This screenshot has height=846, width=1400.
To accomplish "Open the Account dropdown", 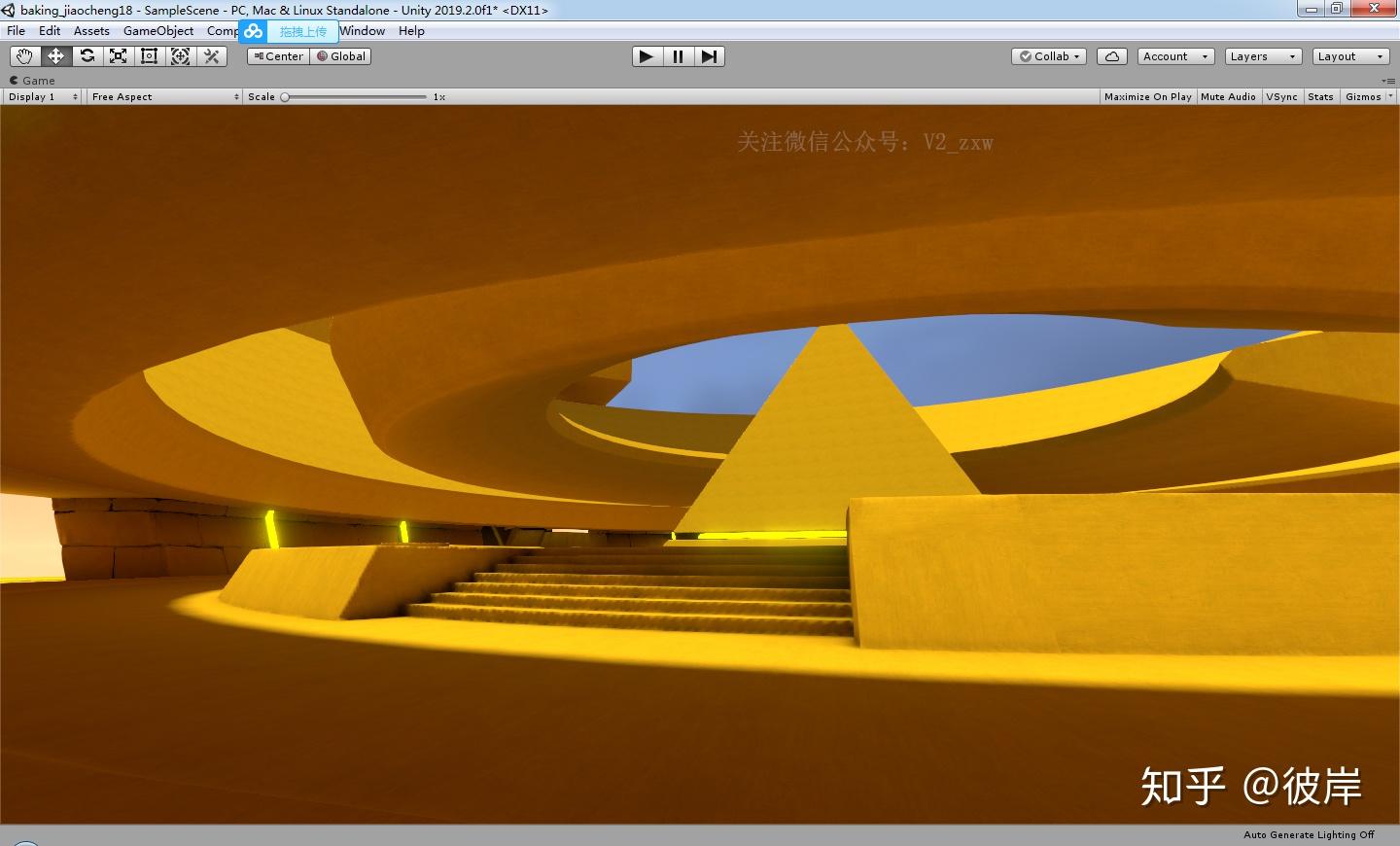I will pyautogui.click(x=1175, y=56).
